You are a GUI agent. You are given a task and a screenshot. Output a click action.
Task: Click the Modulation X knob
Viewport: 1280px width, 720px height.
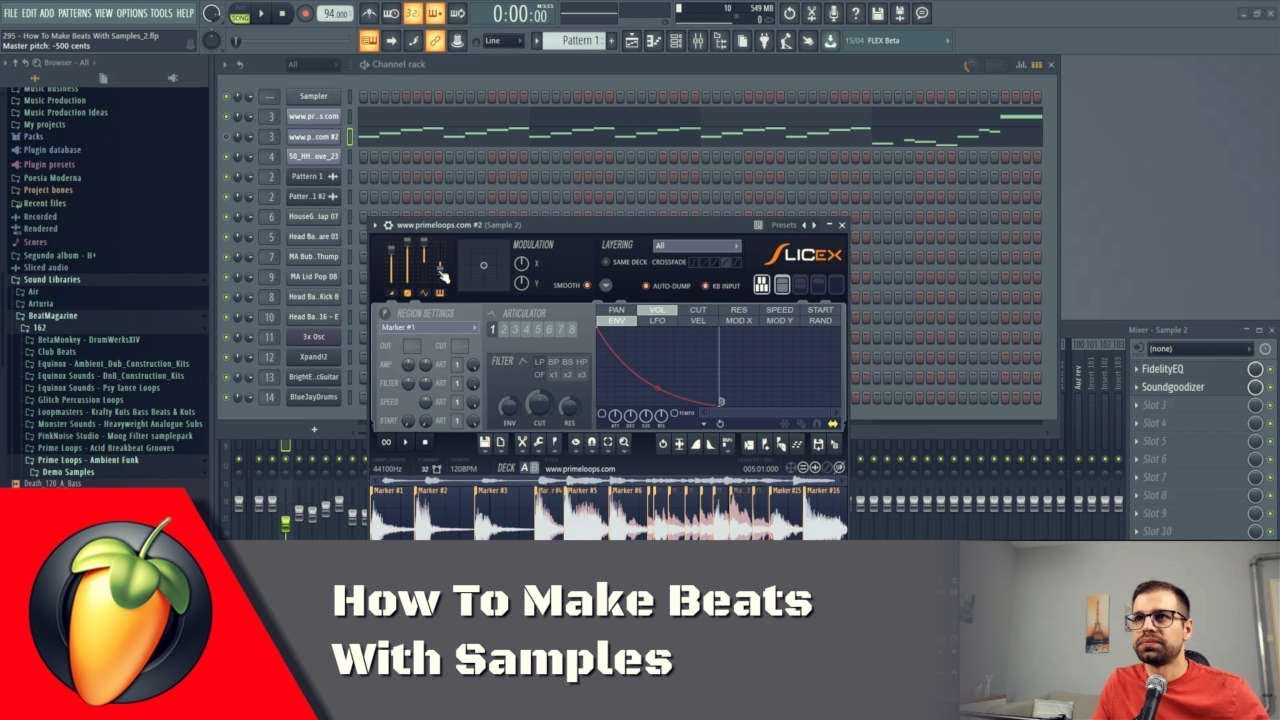point(521,264)
